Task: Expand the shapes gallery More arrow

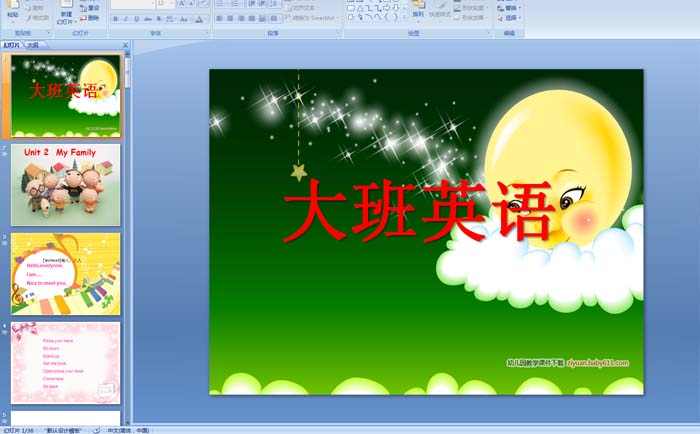Action: pos(404,17)
